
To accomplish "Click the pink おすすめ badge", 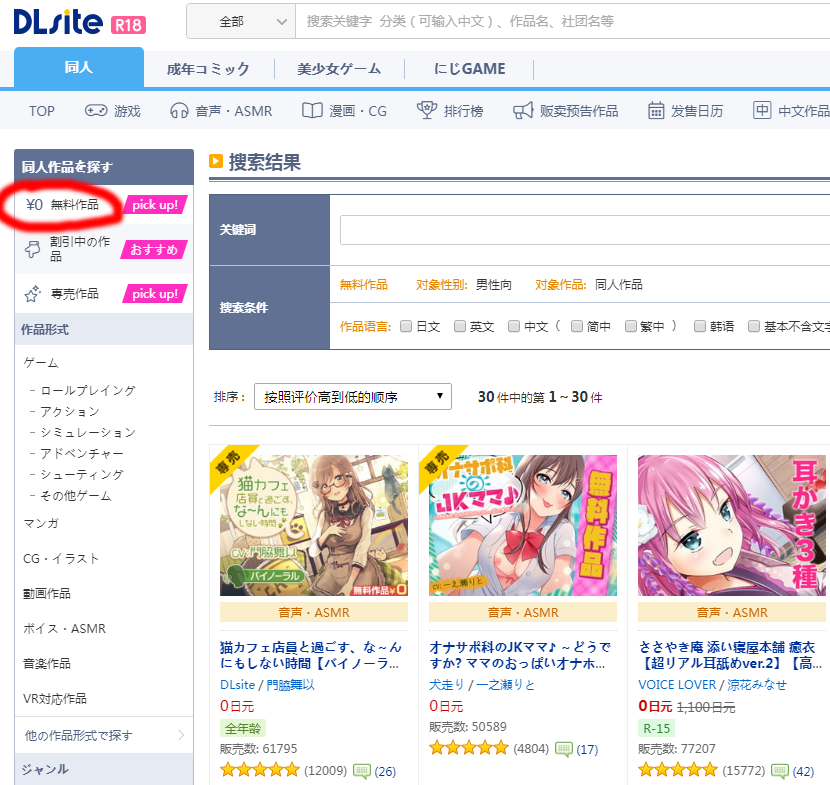I will [x=154, y=249].
